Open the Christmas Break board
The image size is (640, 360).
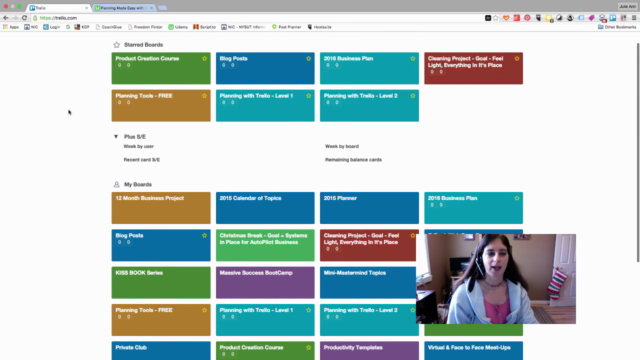point(265,245)
